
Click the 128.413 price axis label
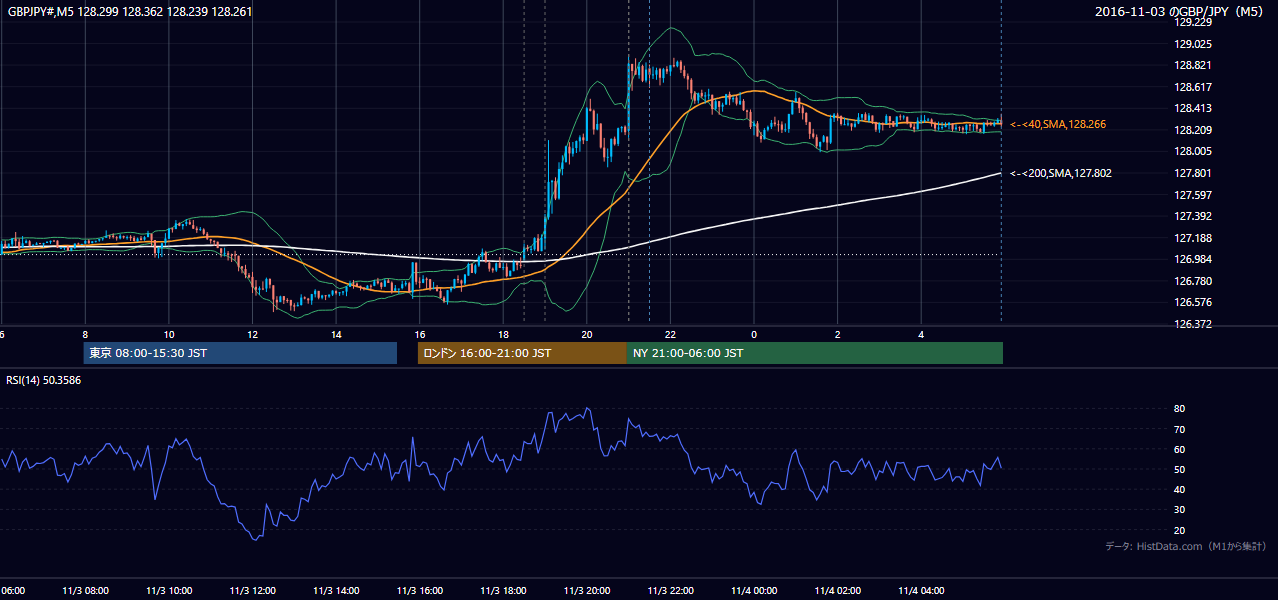(1192, 108)
